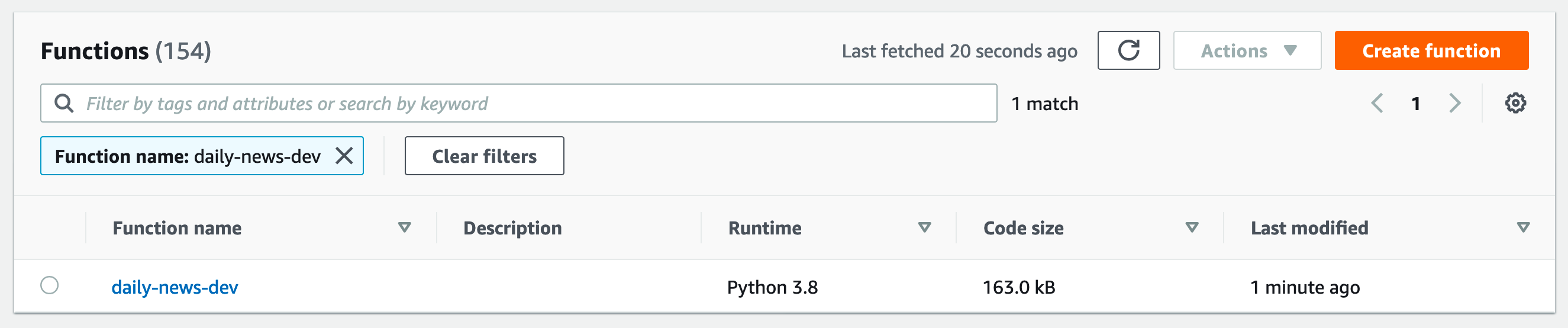Image resolution: width=1568 pixels, height=328 pixels.
Task: Click the Description column header
Action: click(512, 228)
